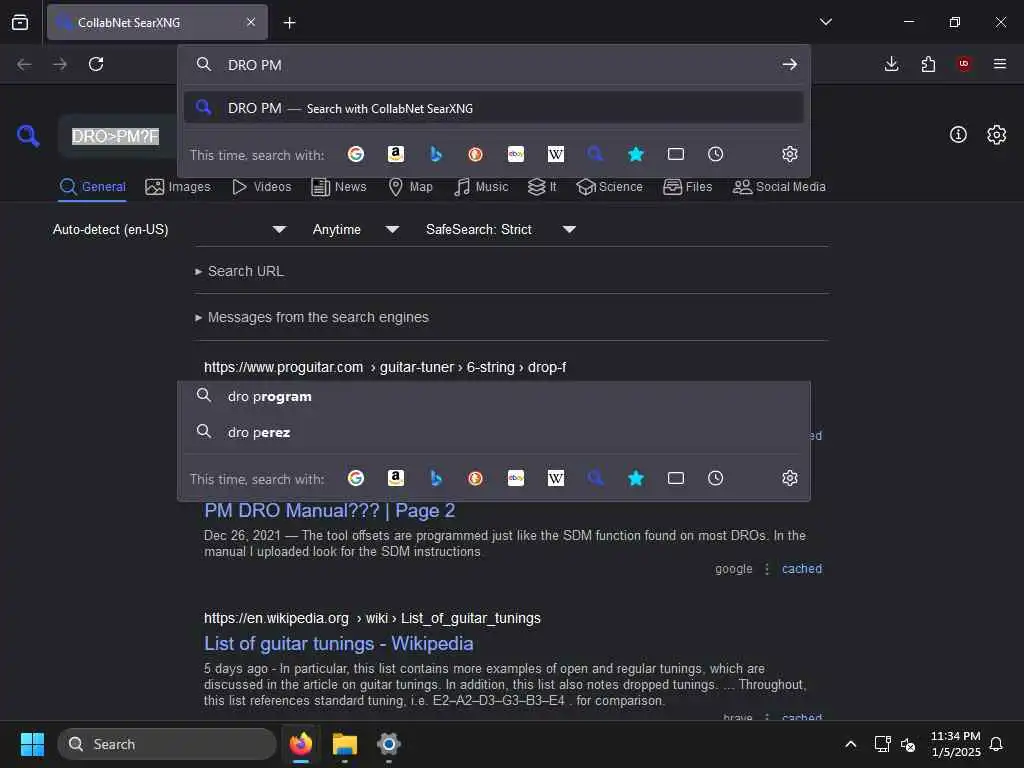
Task: Switch to the Files tab
Action: click(x=688, y=187)
